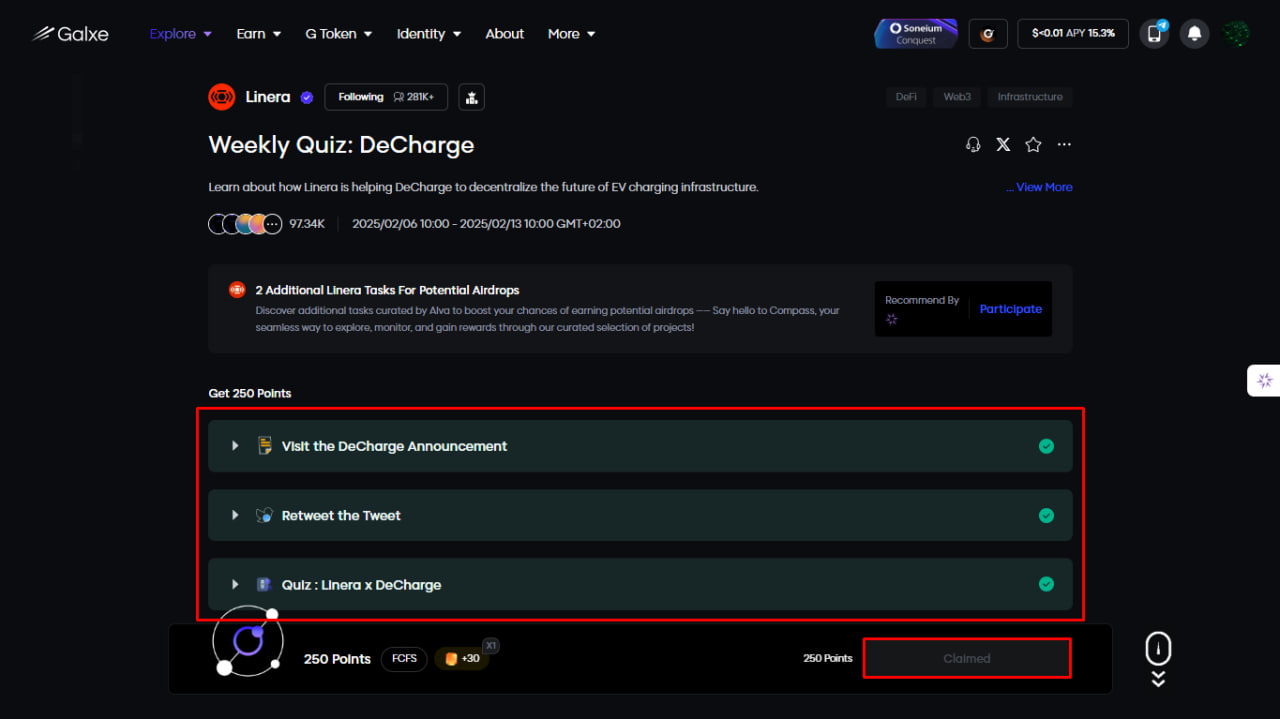Toggle the Following 281K+ button
Viewport: 1280px width, 719px height.
point(386,97)
